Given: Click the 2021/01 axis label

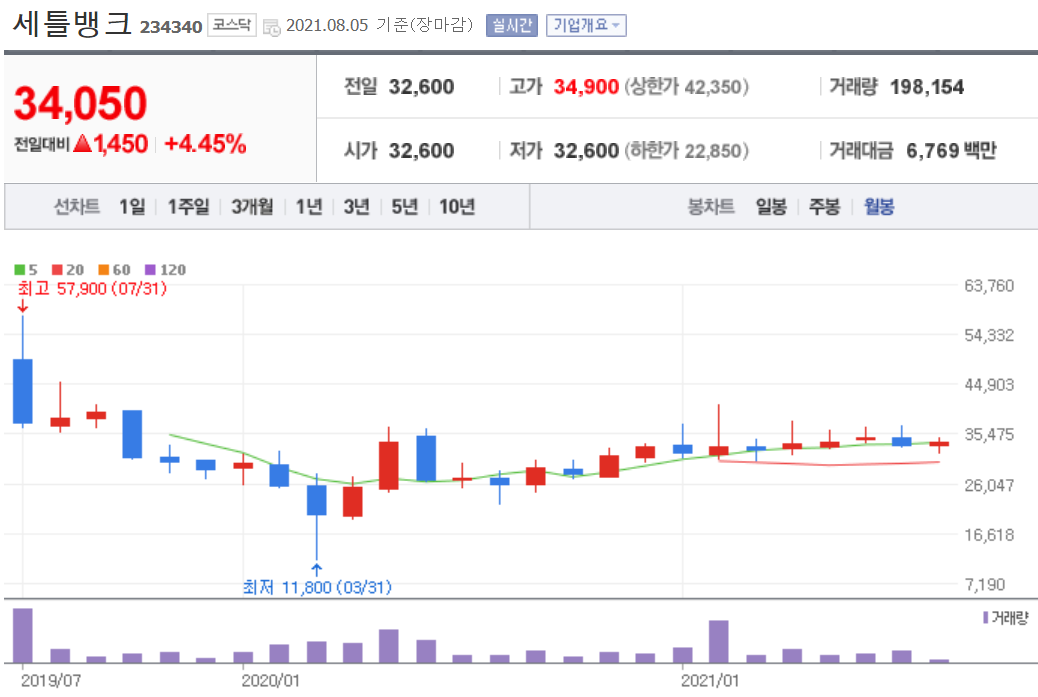Looking at the screenshot, I should click(710, 680).
